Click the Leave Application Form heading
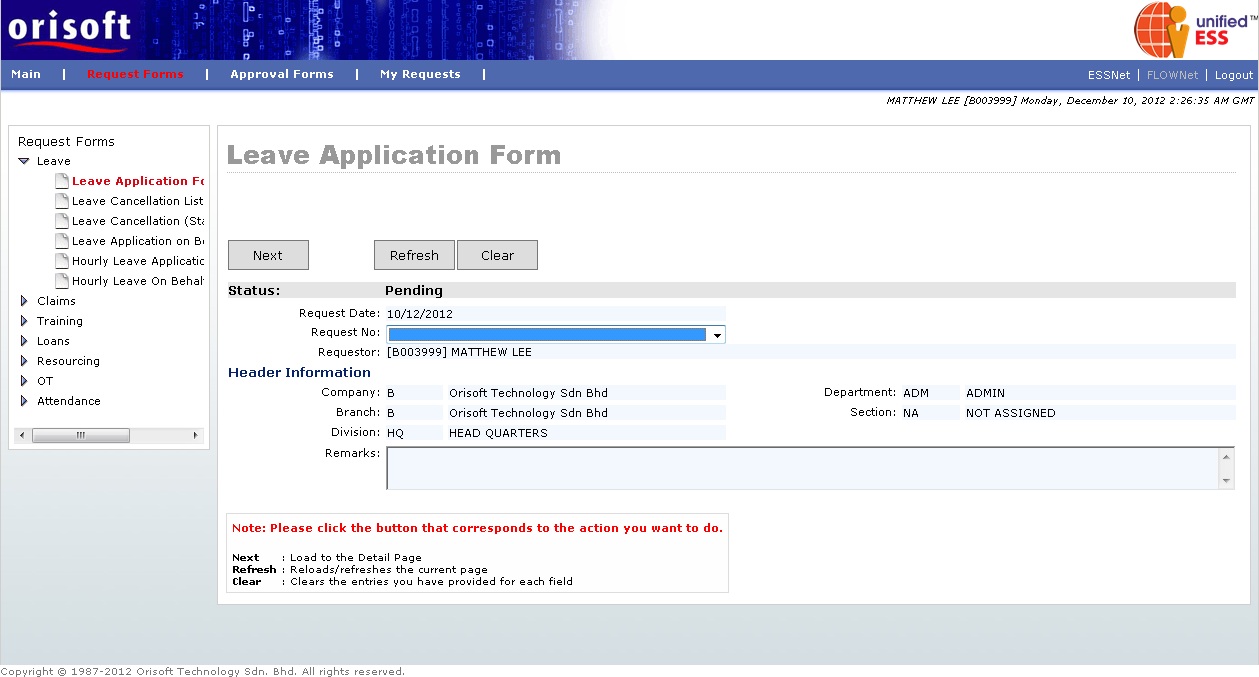 coord(394,155)
